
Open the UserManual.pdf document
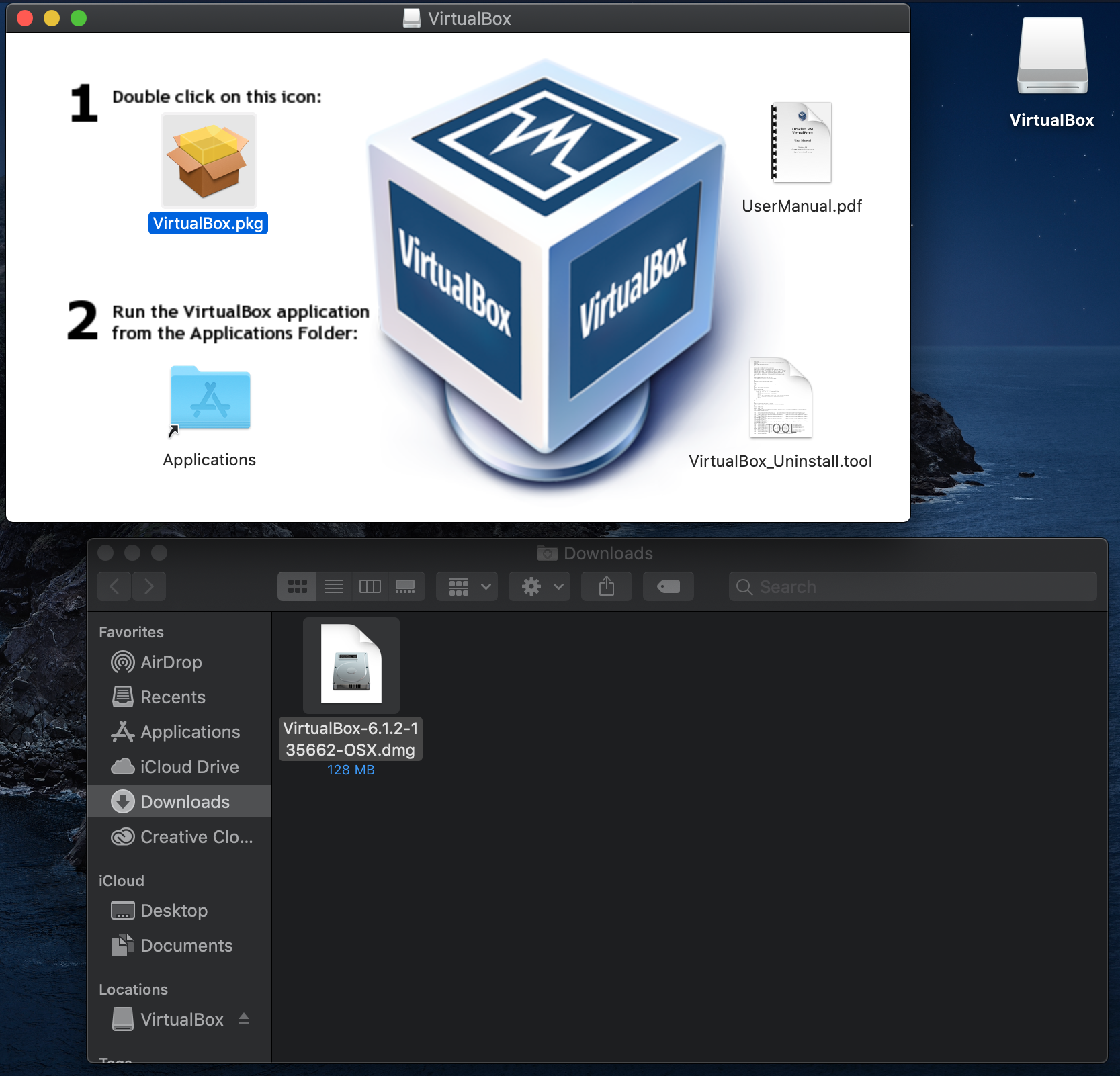coord(801,143)
